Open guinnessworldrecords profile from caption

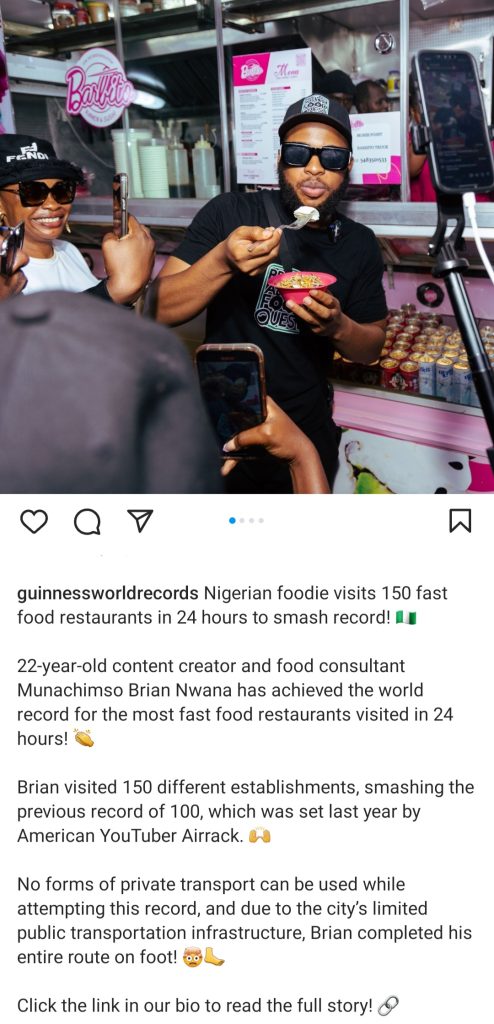click(x=108, y=593)
